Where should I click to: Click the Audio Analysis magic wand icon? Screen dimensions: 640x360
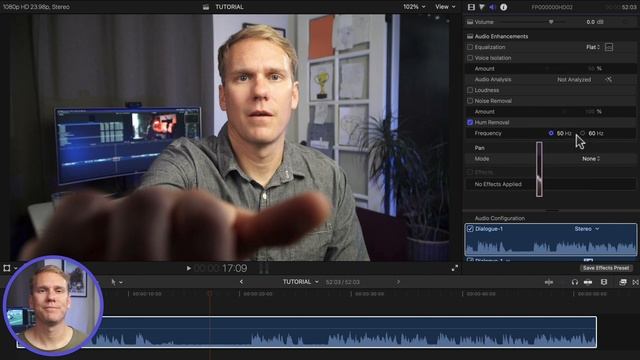coord(608,80)
